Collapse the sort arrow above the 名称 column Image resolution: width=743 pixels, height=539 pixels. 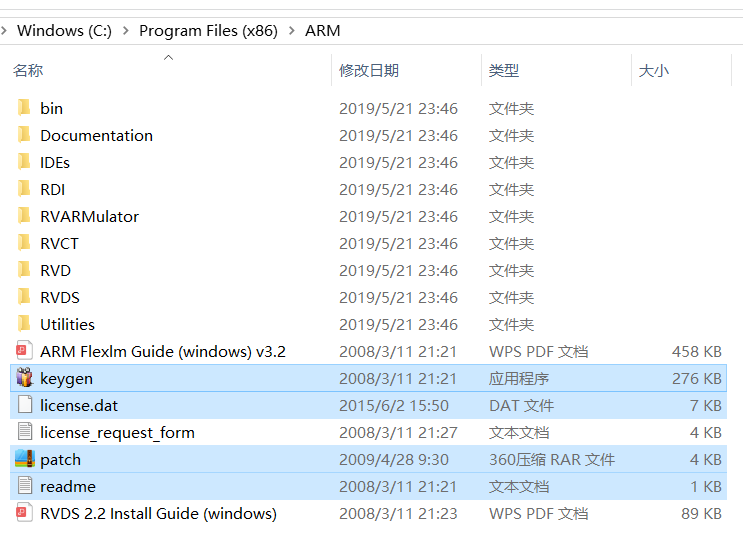tap(168, 57)
